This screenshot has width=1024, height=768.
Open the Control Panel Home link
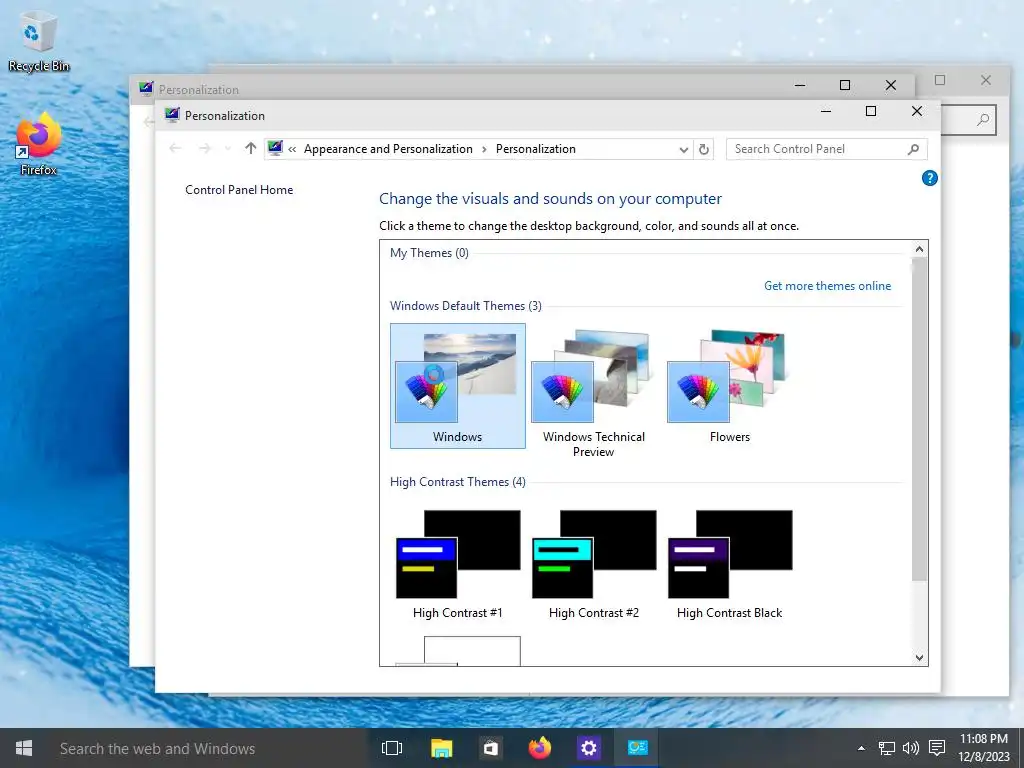pyautogui.click(x=239, y=190)
